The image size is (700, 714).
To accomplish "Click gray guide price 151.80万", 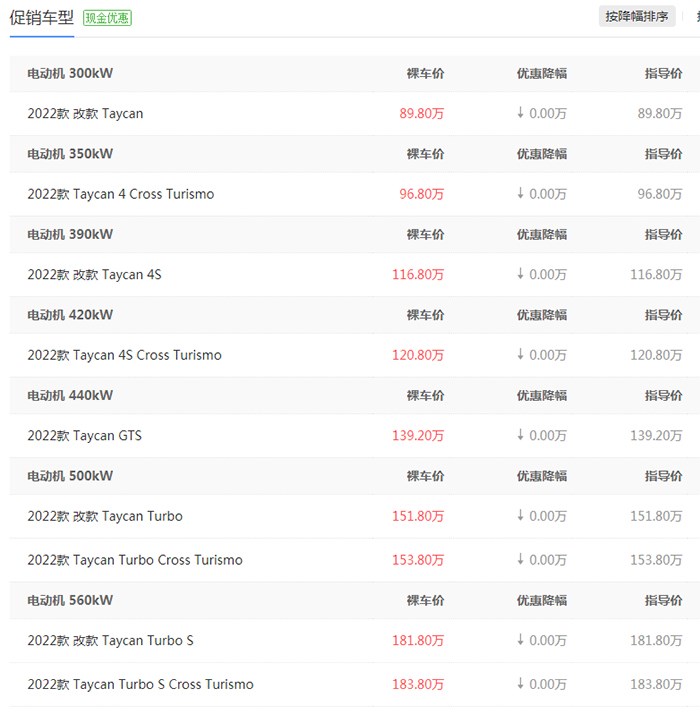I will 656,516.
